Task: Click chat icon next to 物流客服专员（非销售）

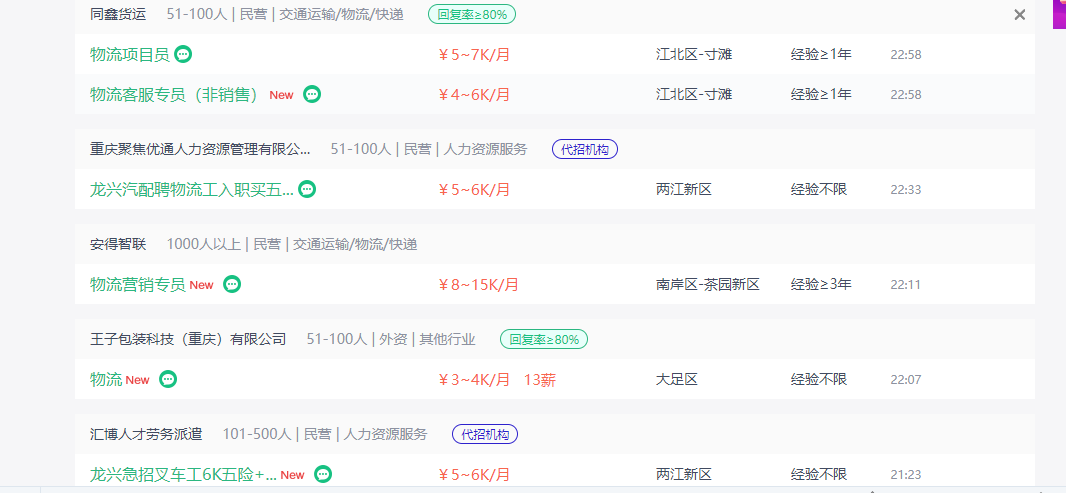Action: pyautogui.click(x=312, y=94)
